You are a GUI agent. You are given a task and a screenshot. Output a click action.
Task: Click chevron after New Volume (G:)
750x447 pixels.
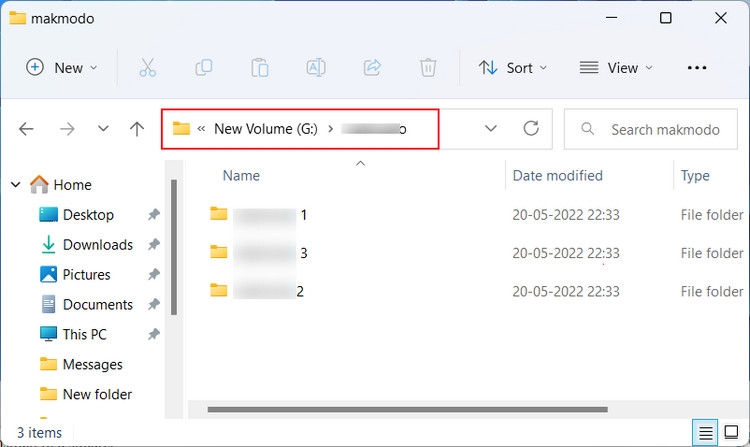coord(330,129)
